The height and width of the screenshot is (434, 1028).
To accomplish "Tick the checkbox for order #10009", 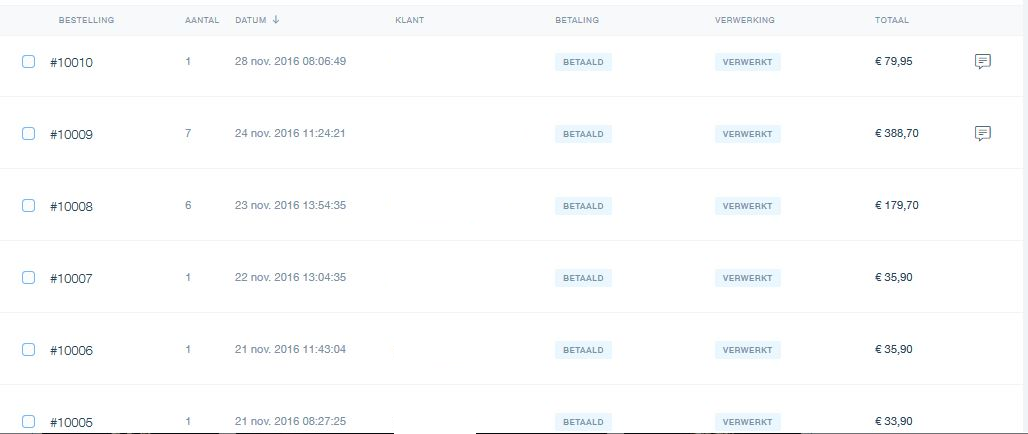I will (x=28, y=134).
